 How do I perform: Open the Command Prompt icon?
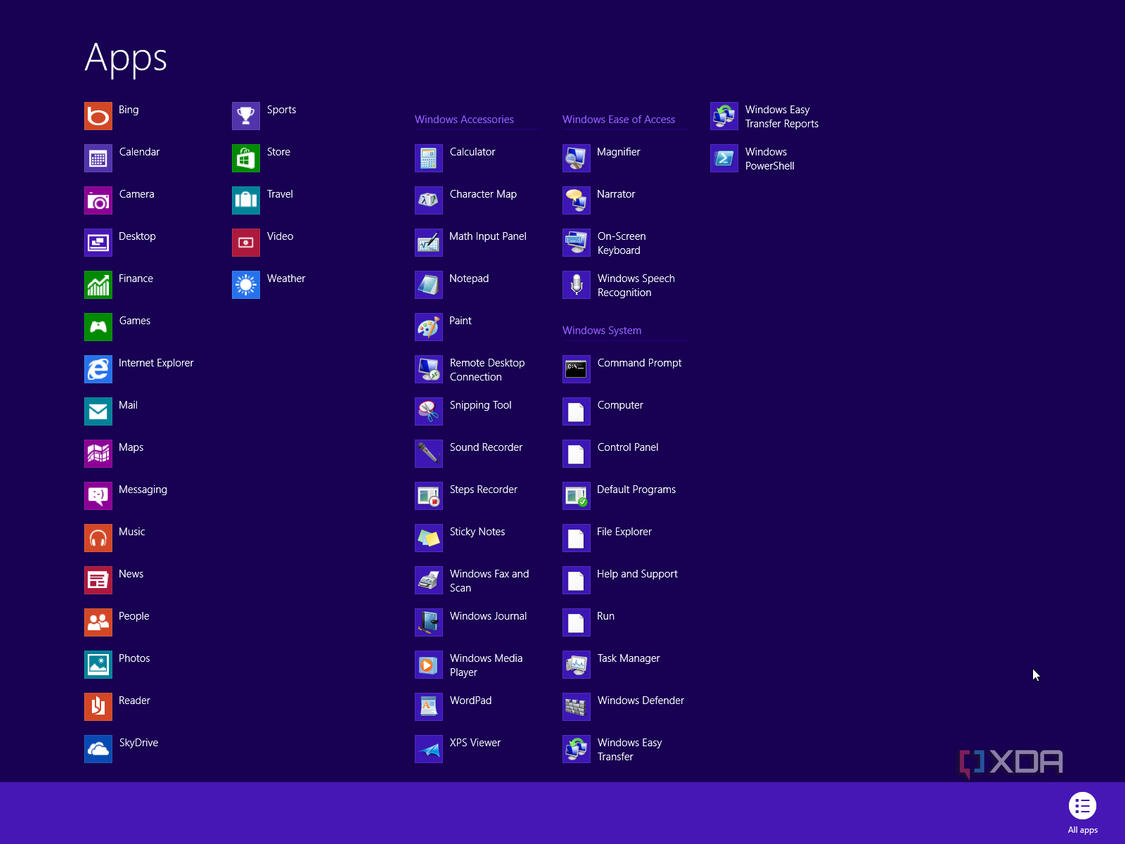coord(576,370)
